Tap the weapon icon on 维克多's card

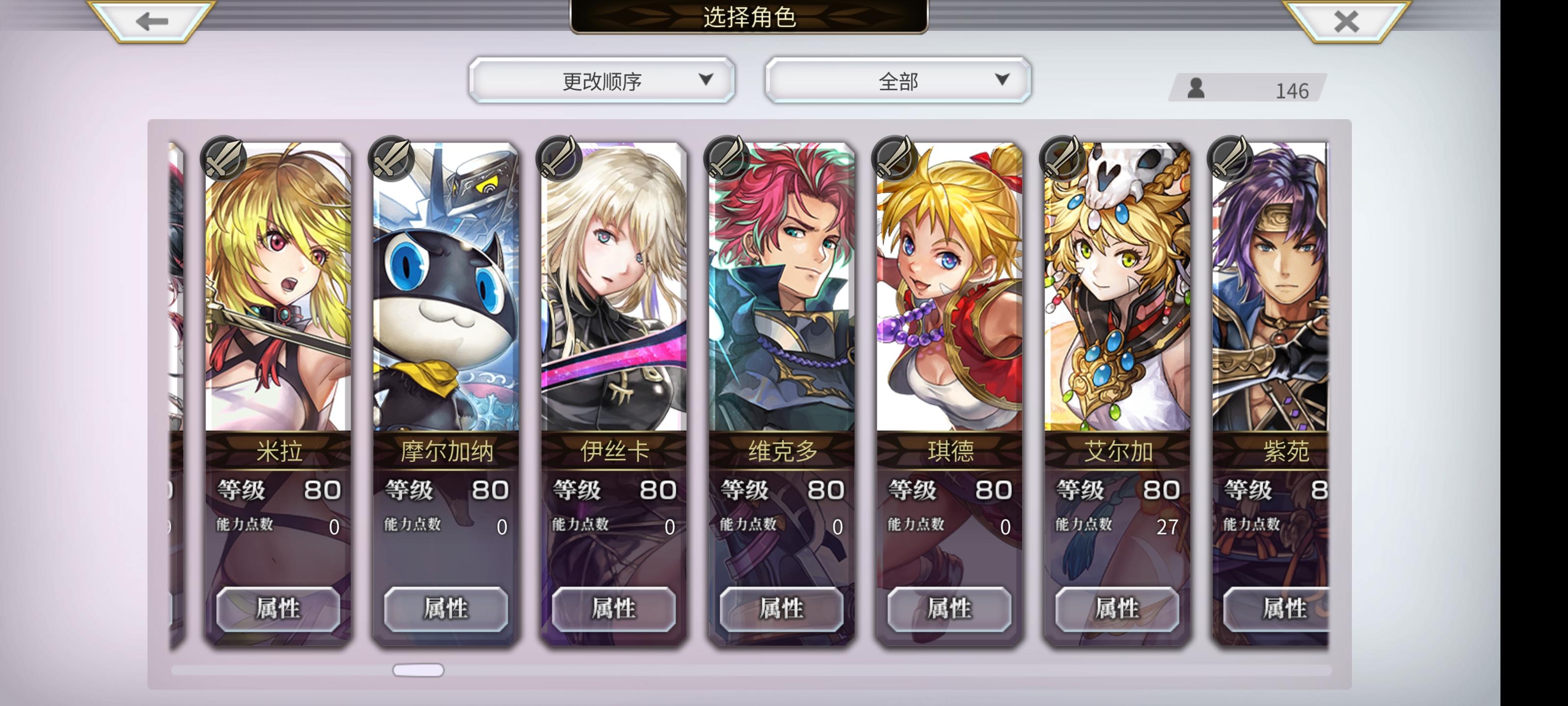click(x=727, y=159)
